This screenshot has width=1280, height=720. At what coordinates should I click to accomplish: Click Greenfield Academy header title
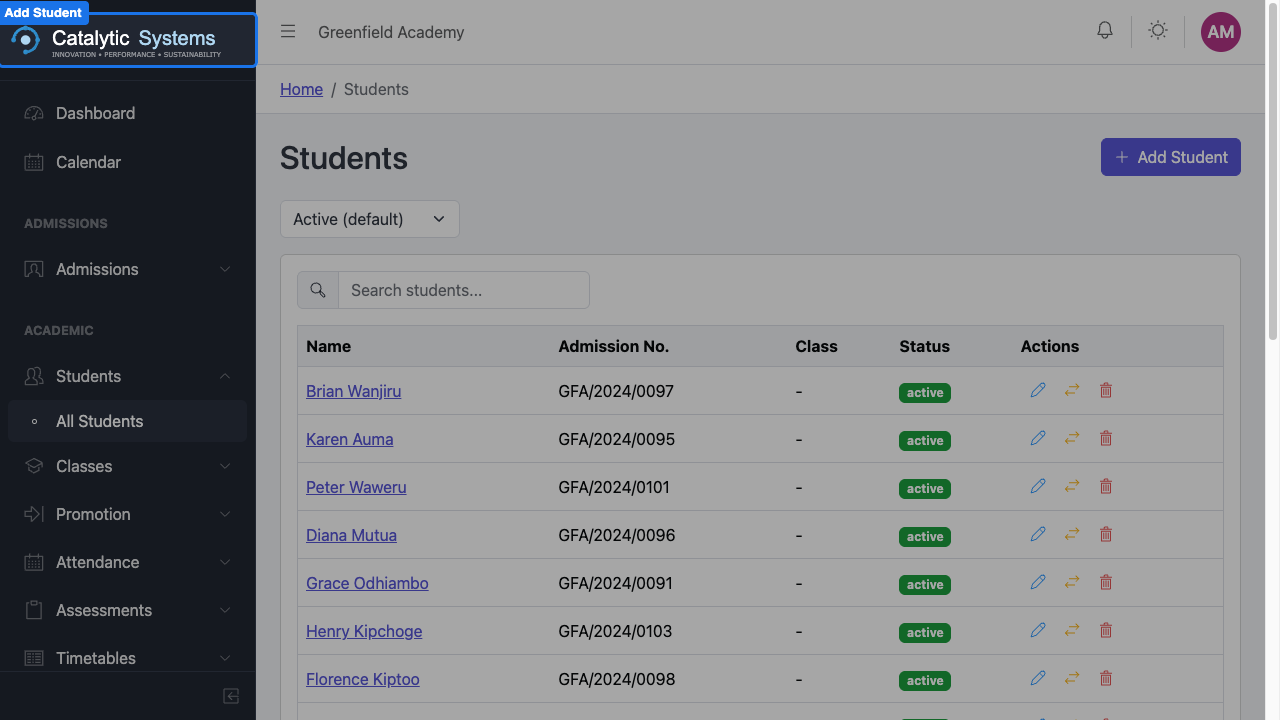391,32
